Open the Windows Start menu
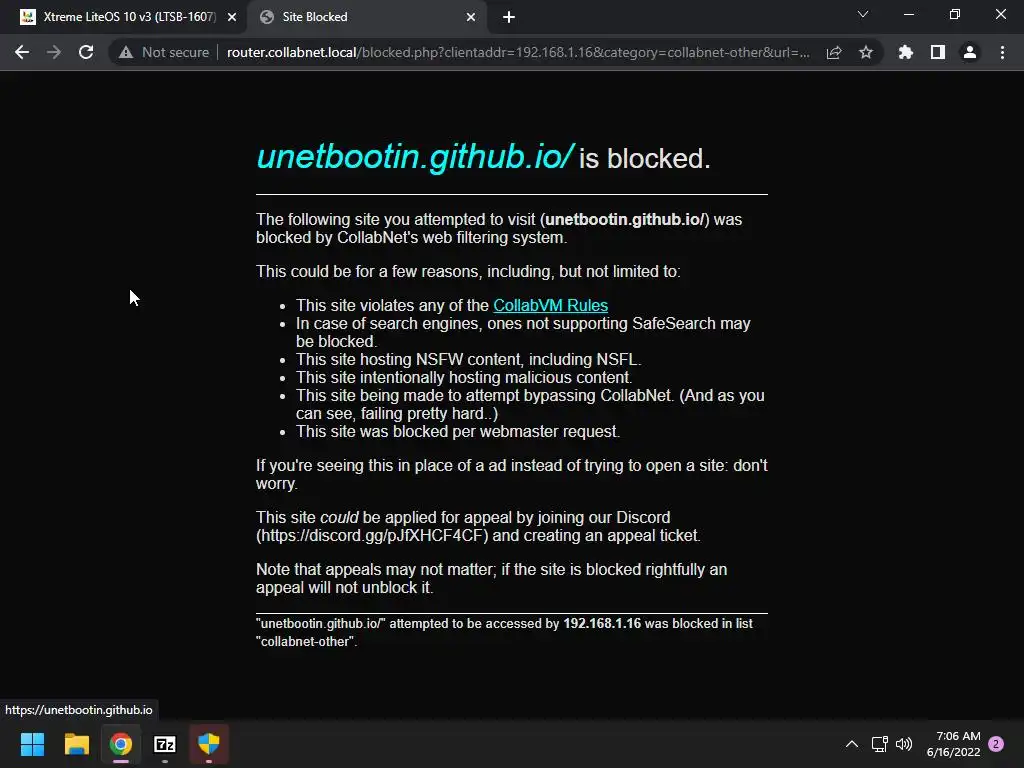The image size is (1024, 768). click(32, 744)
